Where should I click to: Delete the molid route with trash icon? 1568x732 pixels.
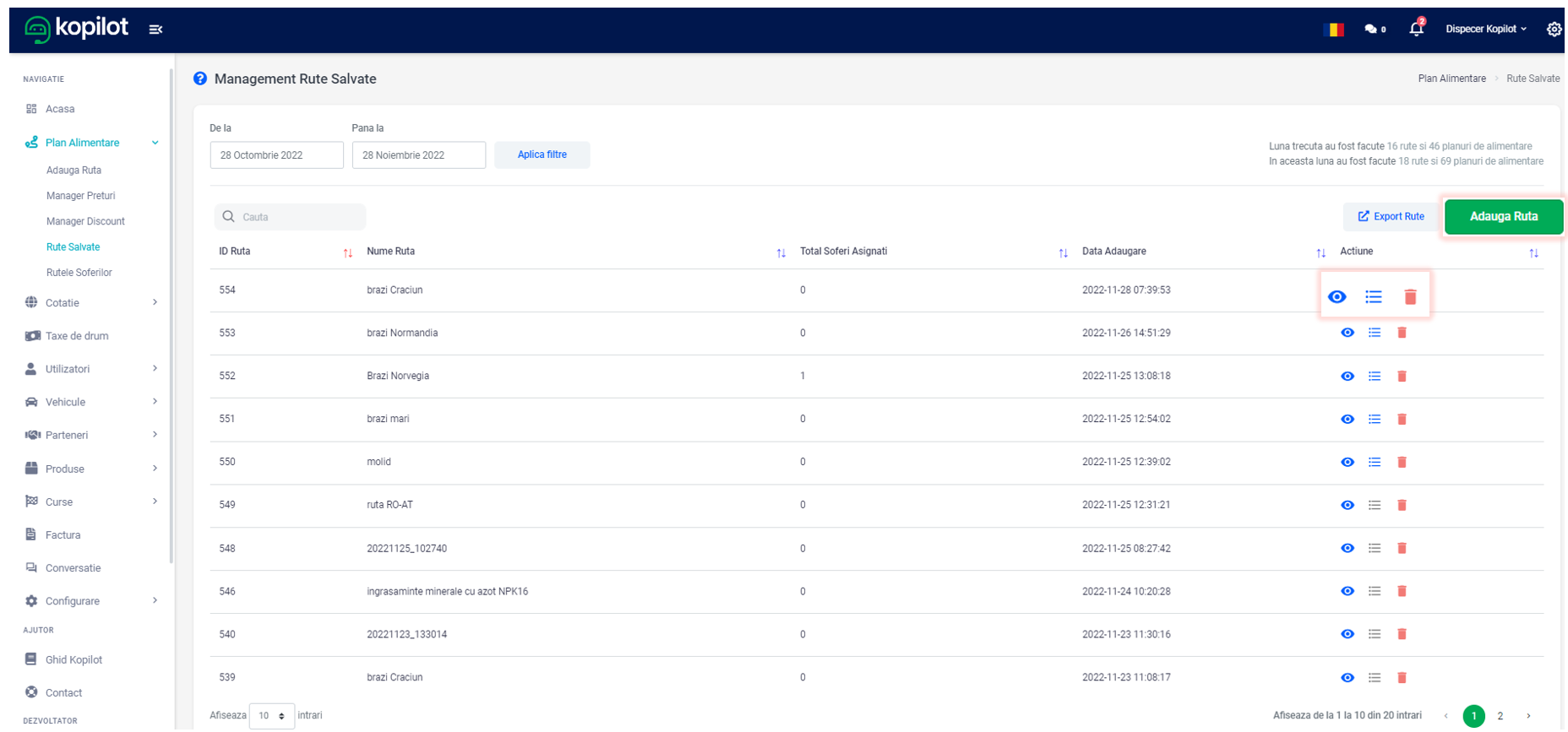(1402, 463)
